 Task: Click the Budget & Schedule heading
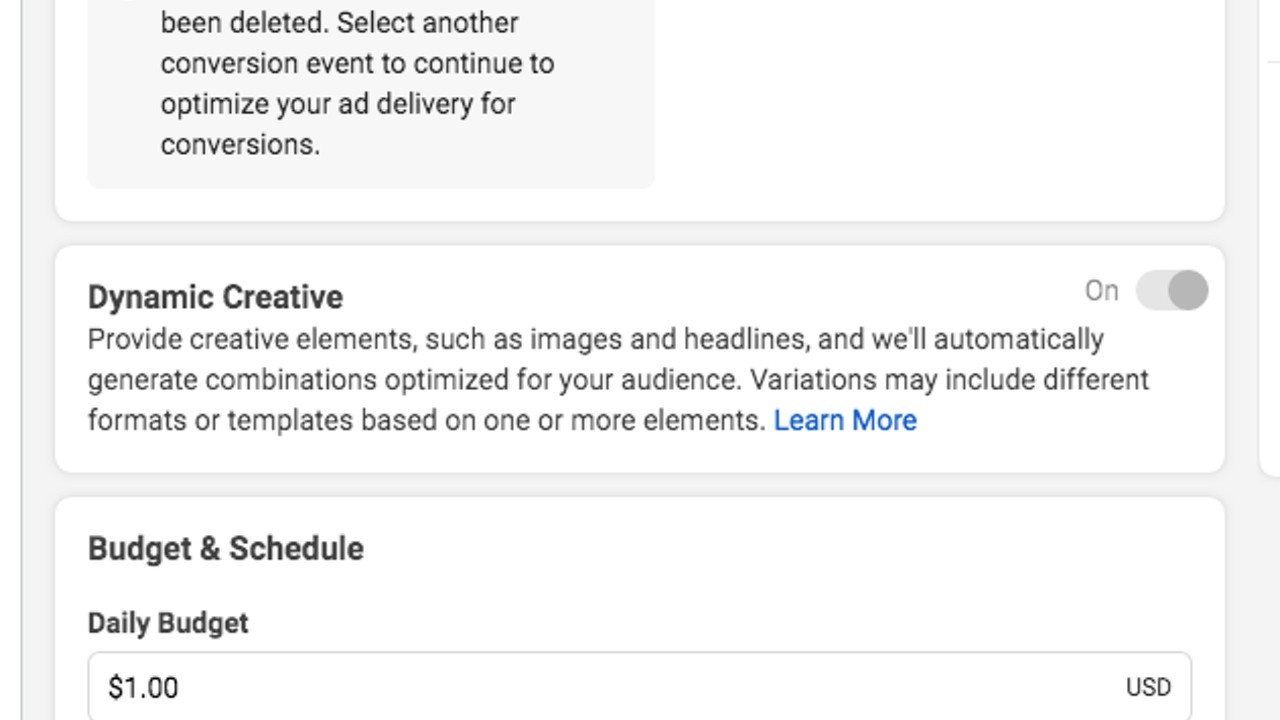pyautogui.click(x=226, y=548)
